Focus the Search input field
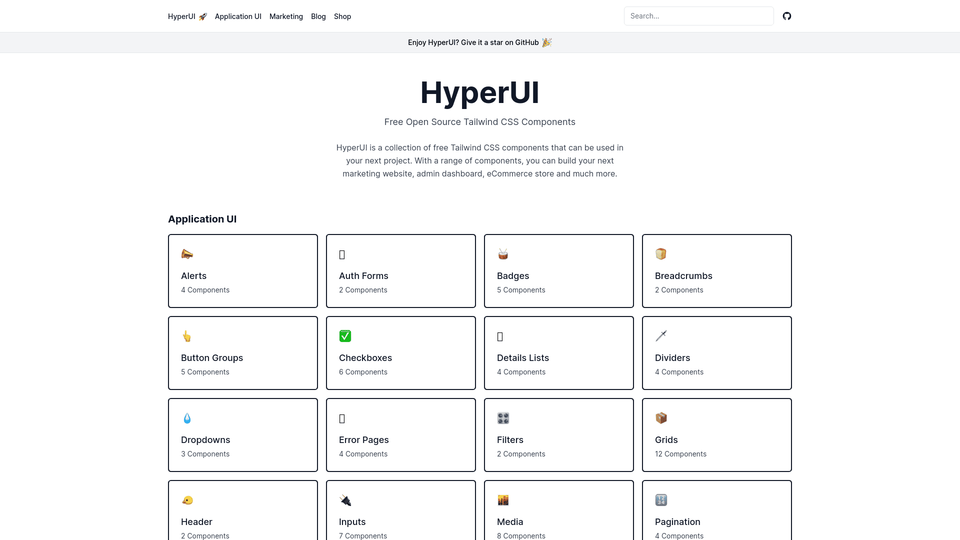The width and height of the screenshot is (960, 540). point(699,16)
